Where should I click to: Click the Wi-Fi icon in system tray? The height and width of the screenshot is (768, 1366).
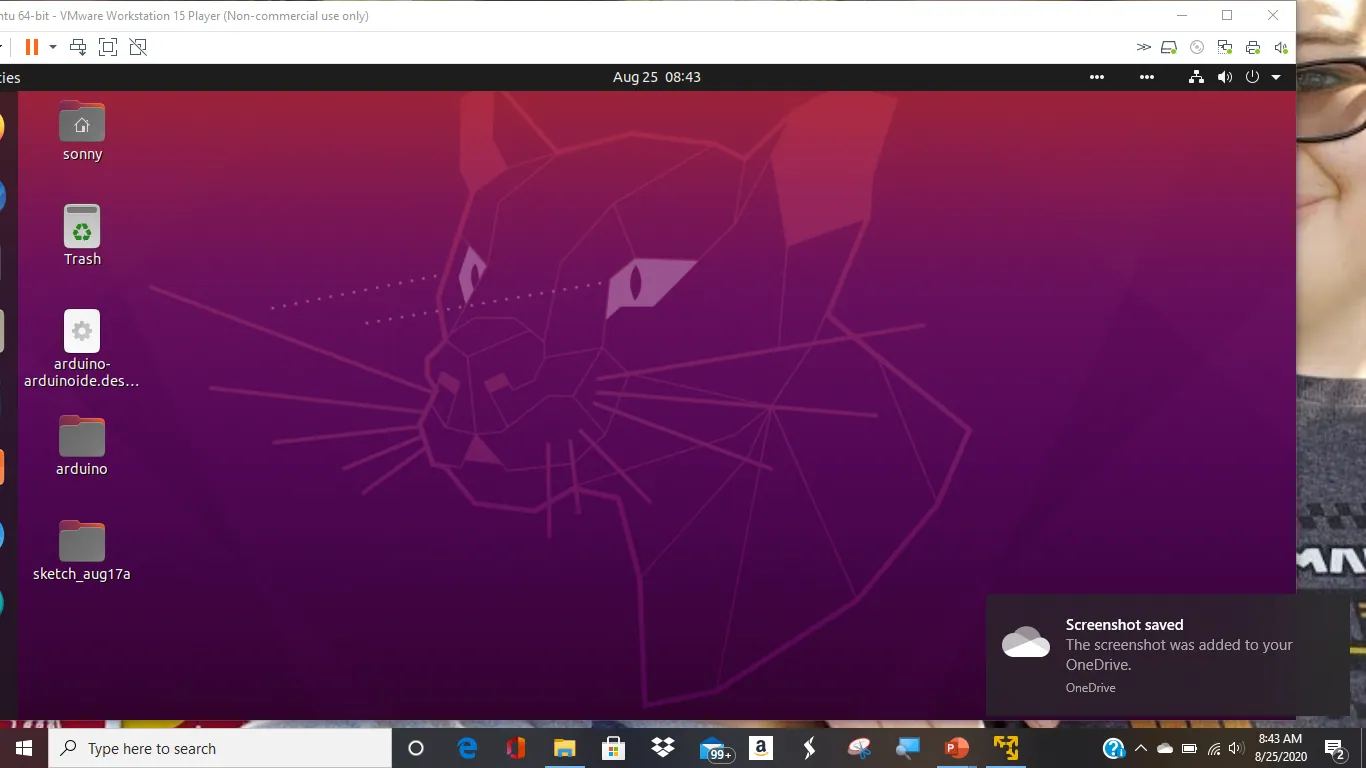(x=1214, y=748)
